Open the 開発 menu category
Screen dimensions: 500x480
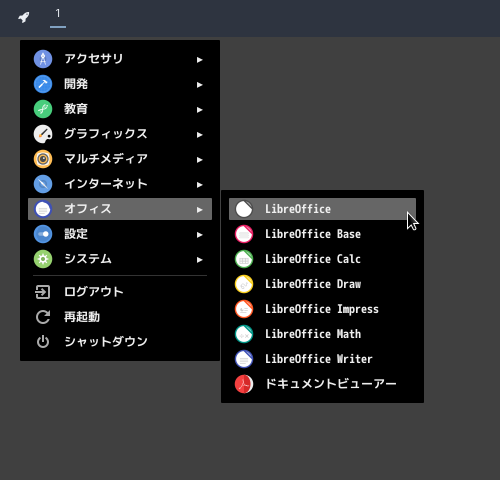coord(120,84)
